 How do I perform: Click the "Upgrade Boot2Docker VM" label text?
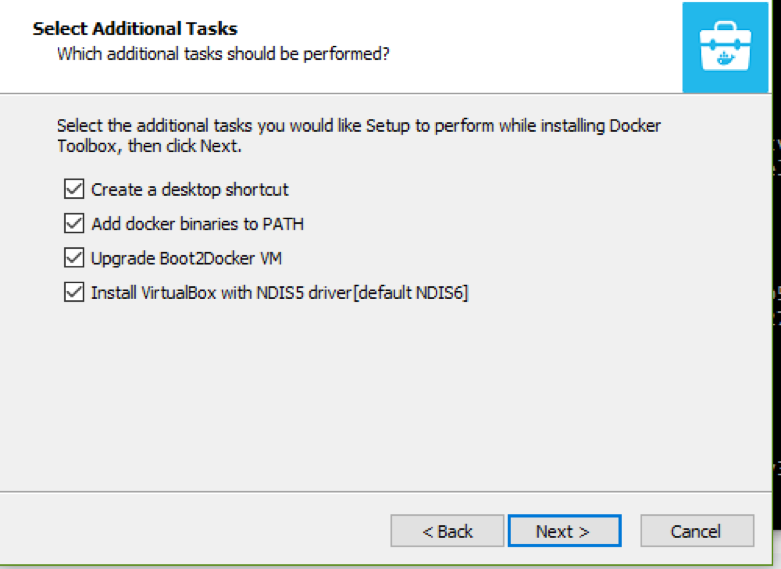(x=186, y=258)
